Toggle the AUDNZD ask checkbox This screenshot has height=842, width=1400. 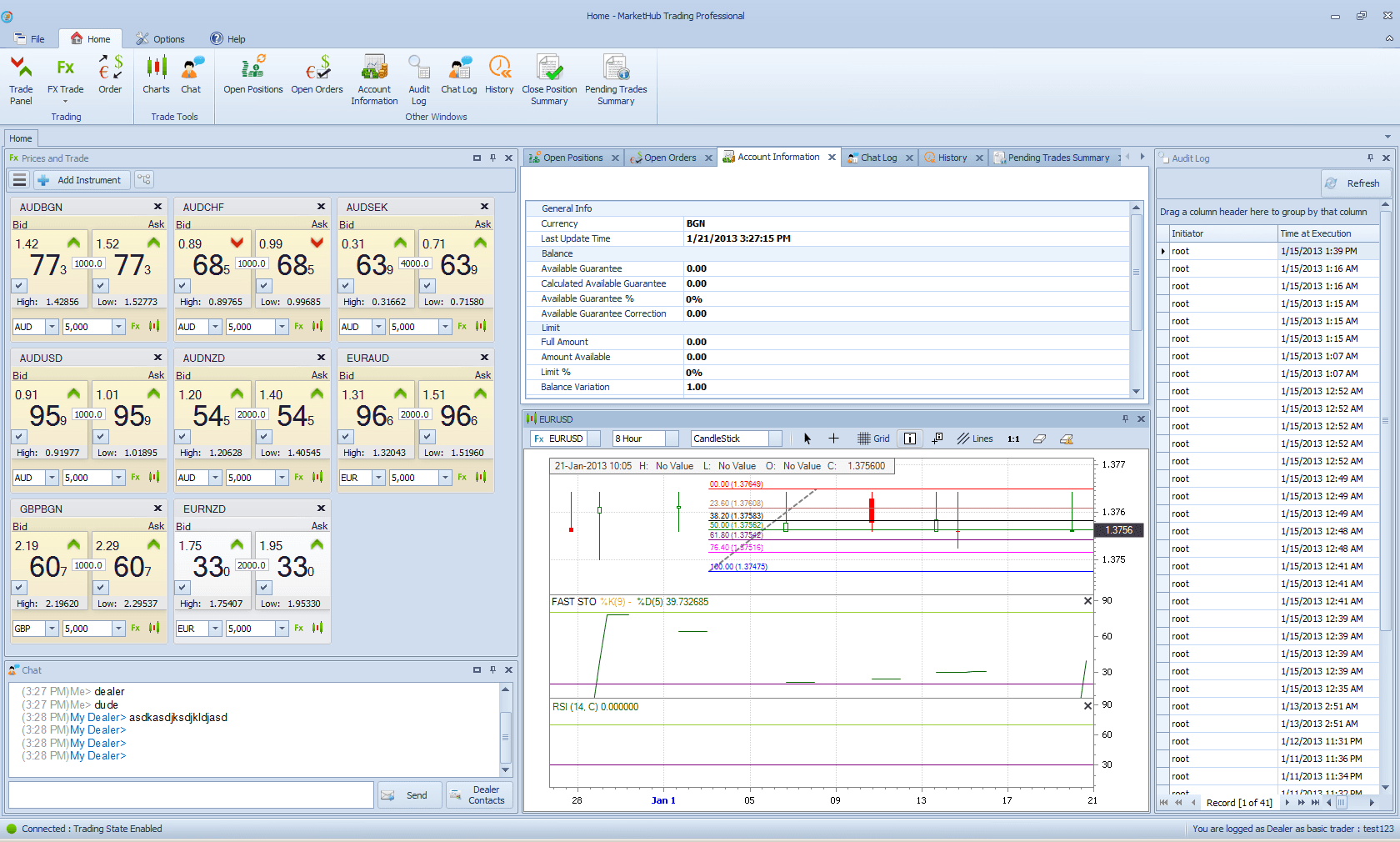click(x=264, y=436)
